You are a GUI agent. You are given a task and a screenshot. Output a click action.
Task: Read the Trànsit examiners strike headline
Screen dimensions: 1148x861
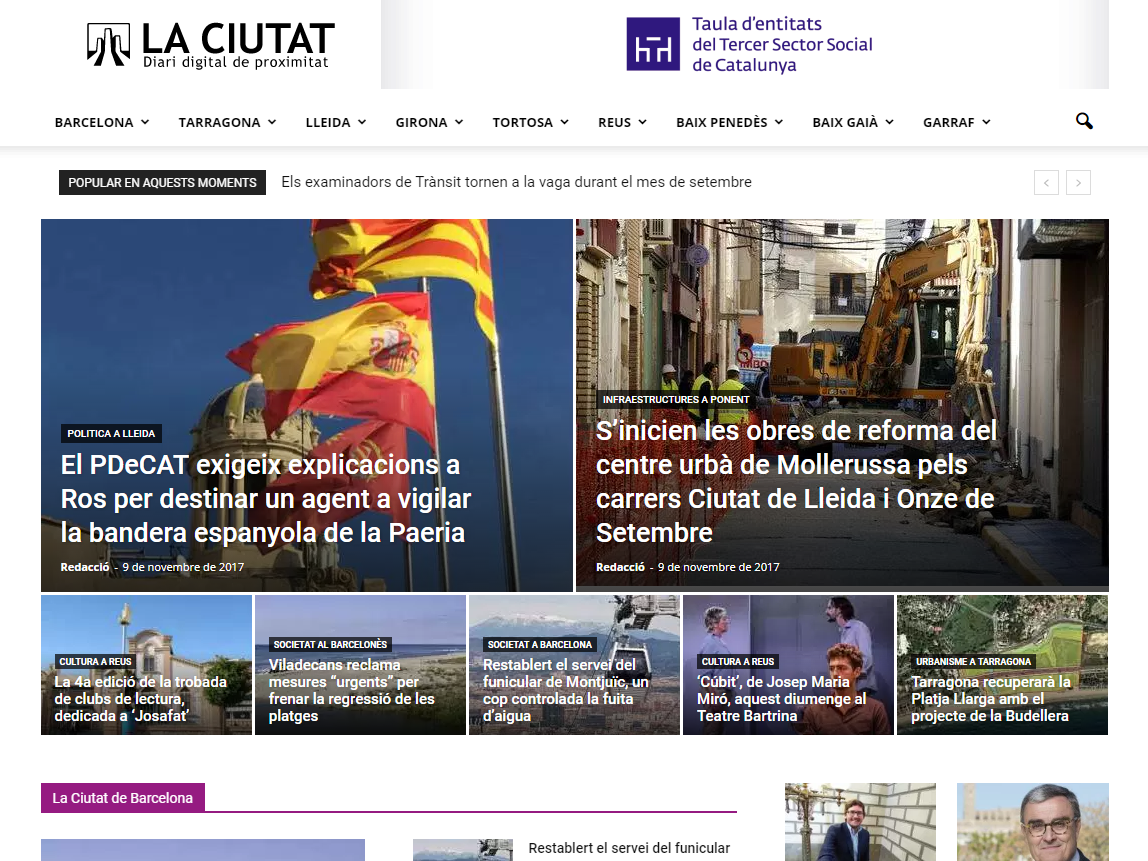[x=516, y=182]
